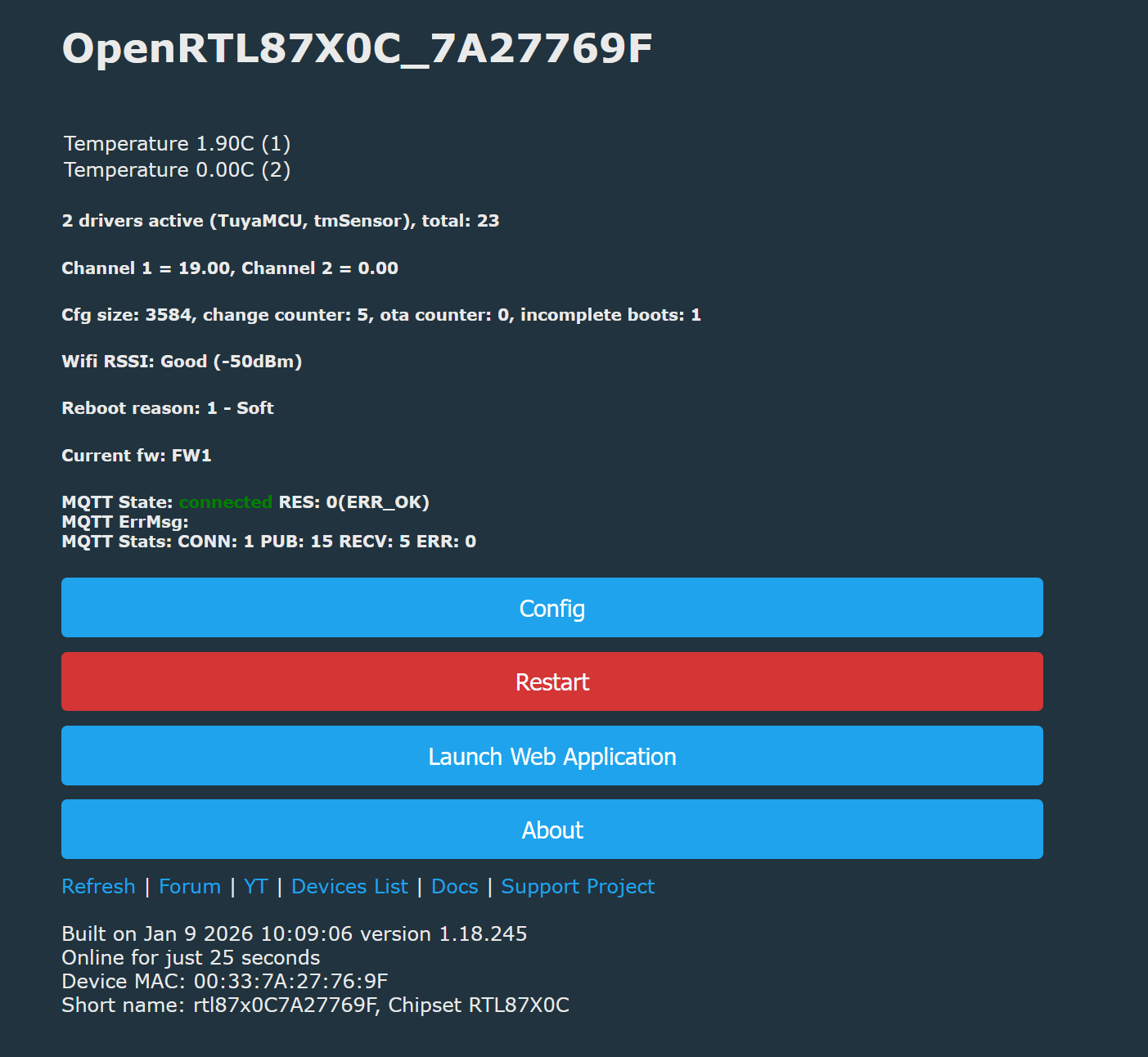This screenshot has height=1057, width=1148.
Task: Click the Temperature 0.00C (2) reading
Action: 178,170
